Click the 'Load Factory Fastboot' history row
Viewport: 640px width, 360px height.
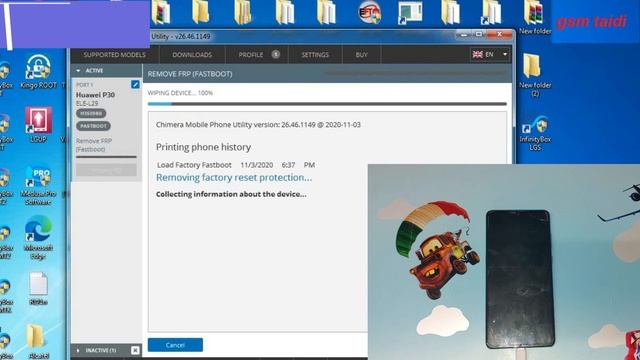coord(236,165)
